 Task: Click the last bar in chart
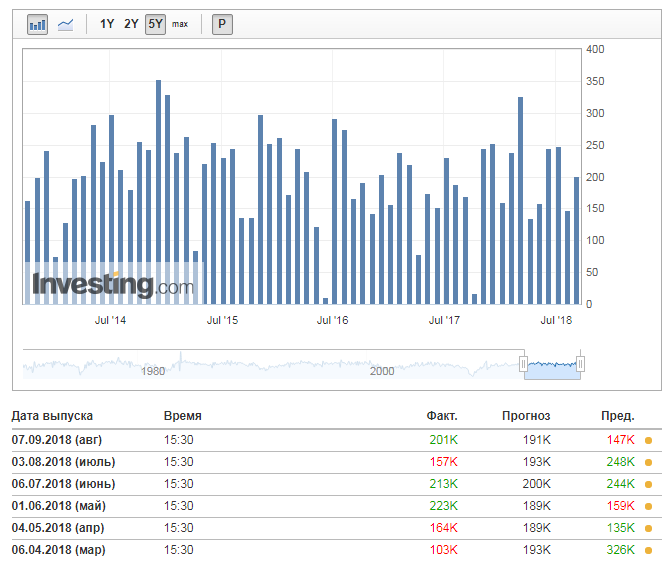(x=576, y=240)
